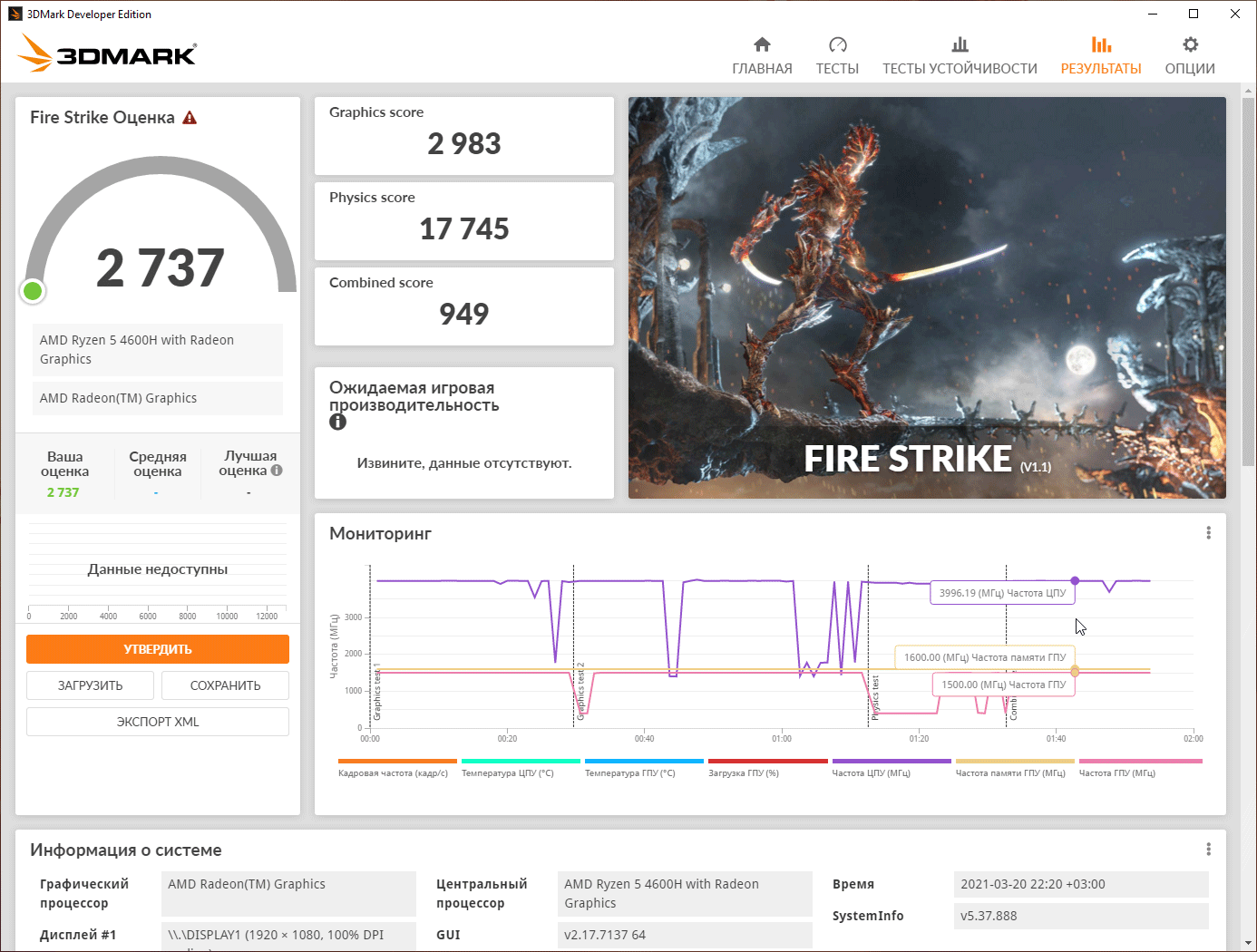This screenshot has height=952, width=1257.
Task: Toggle Температура ГПУ legend color swatch
Action: click(x=644, y=762)
